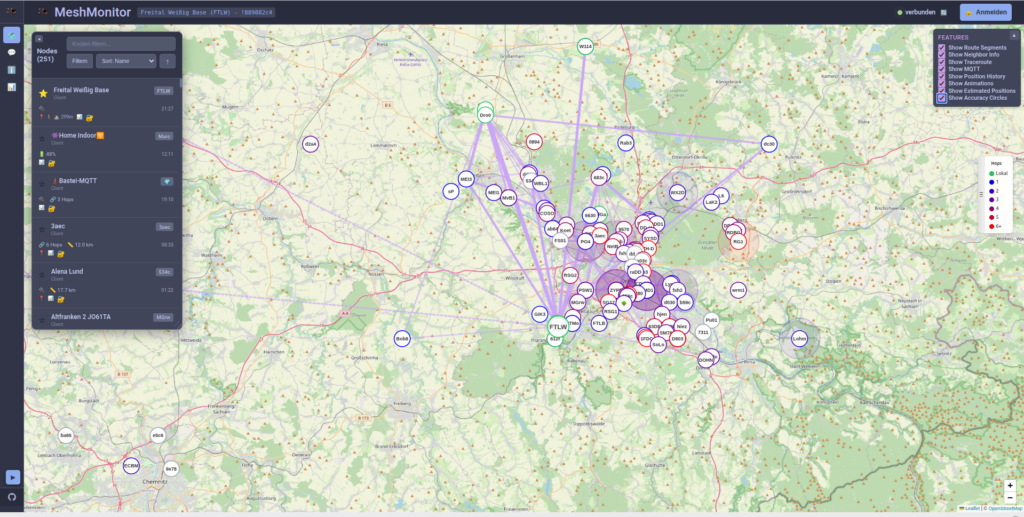Image resolution: width=1024 pixels, height=517 pixels.
Task: Click the GitHub icon in the sidebar
Action: pyautogui.click(x=12, y=496)
